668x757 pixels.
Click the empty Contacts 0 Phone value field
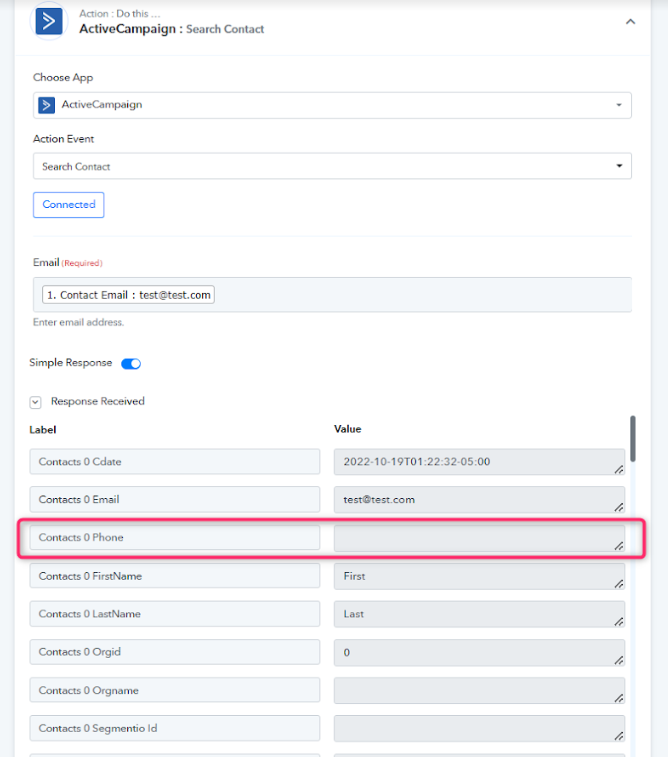point(479,538)
